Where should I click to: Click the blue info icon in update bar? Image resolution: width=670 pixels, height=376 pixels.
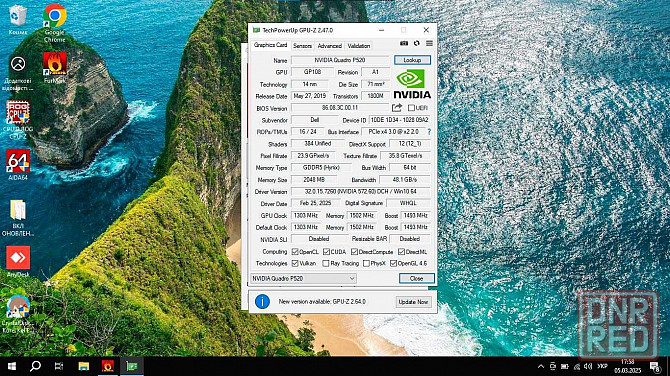pos(262,301)
